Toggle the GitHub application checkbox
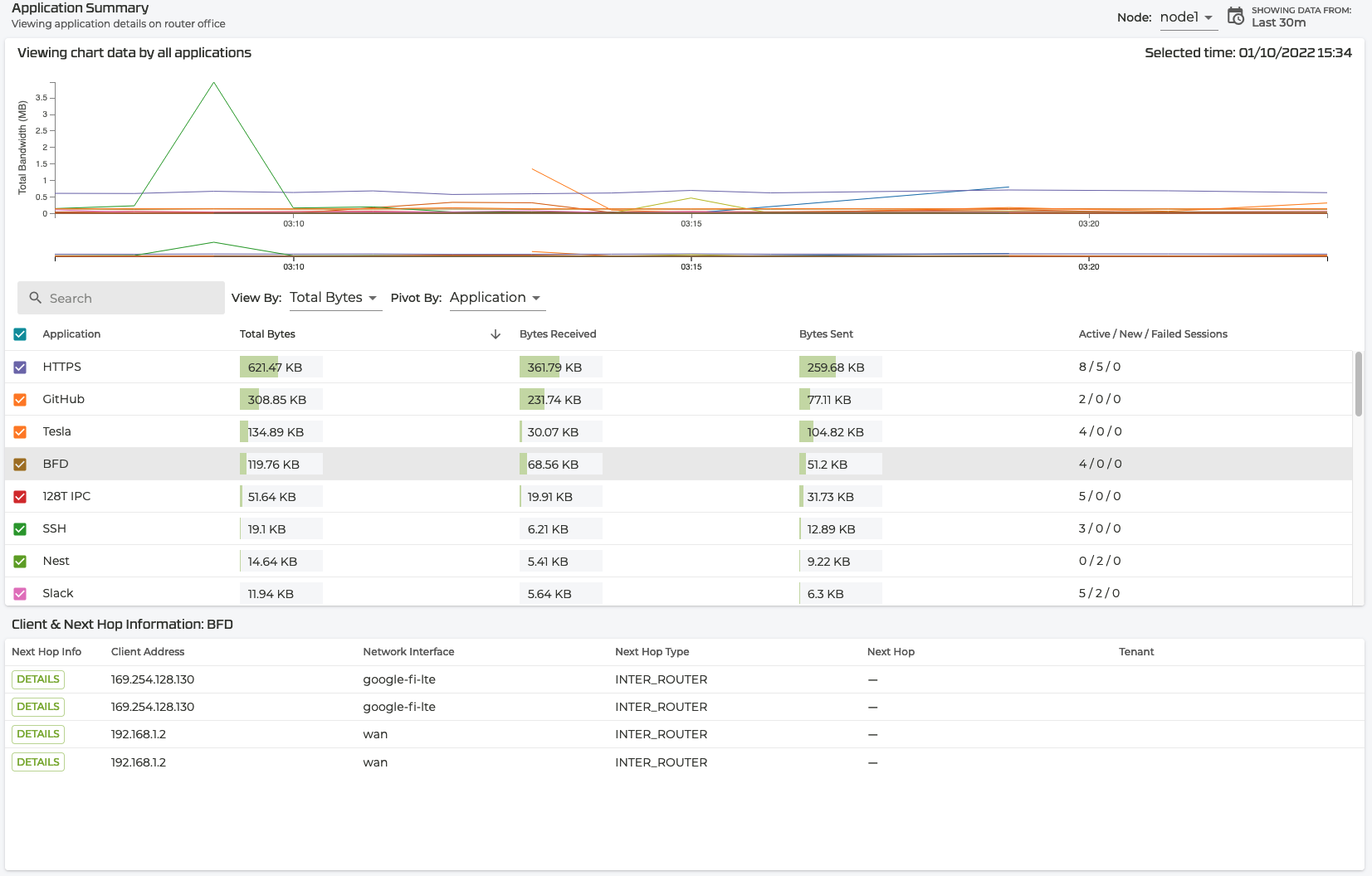 [x=20, y=399]
